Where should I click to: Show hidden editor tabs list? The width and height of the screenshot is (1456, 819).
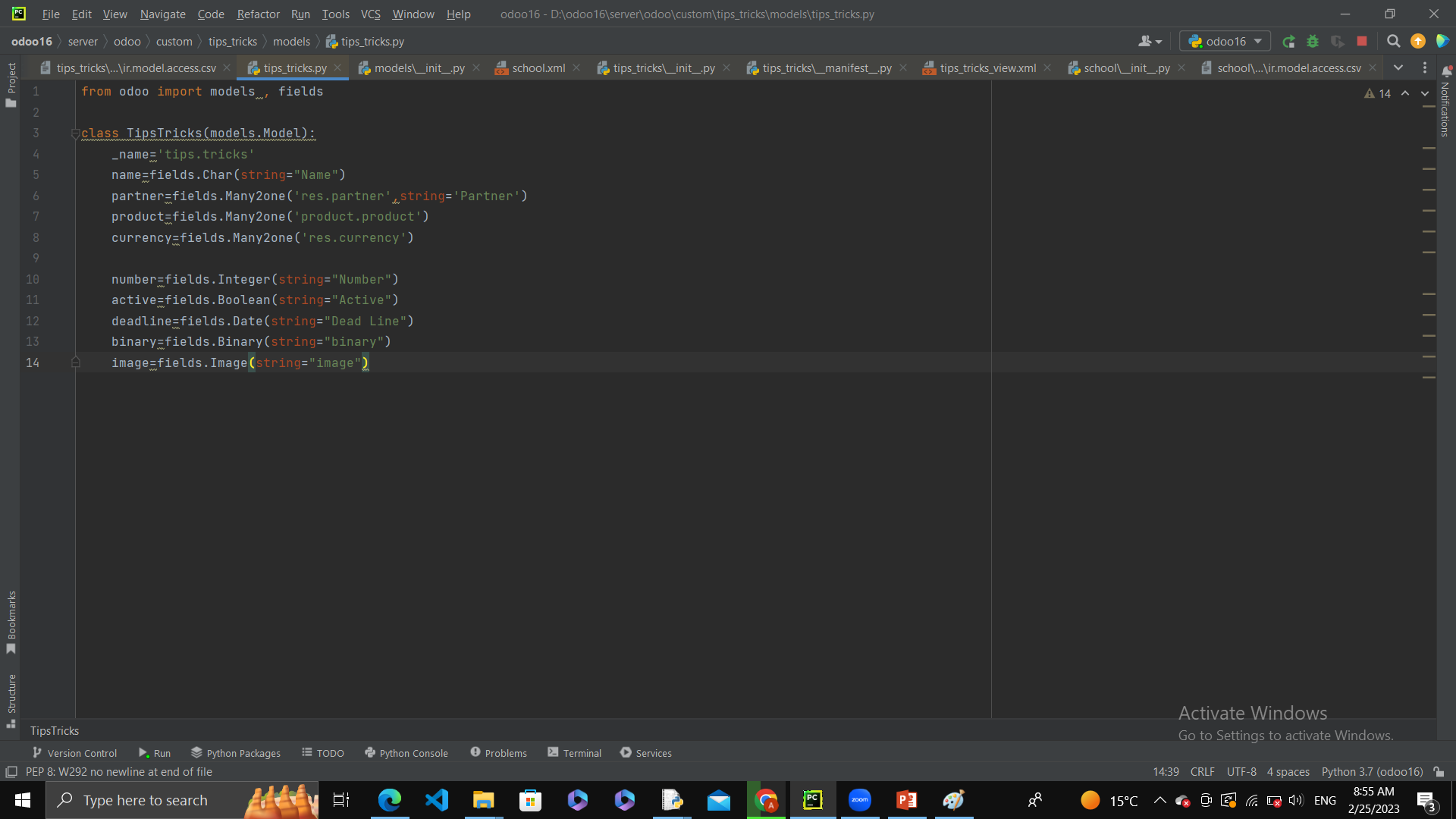coord(1398,68)
